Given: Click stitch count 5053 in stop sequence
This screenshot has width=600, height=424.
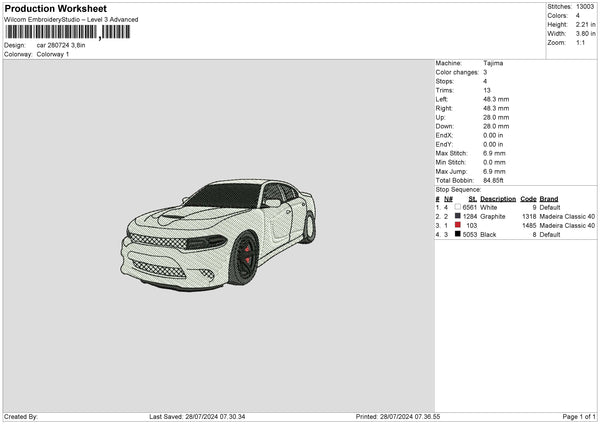Looking at the screenshot, I should point(470,235).
